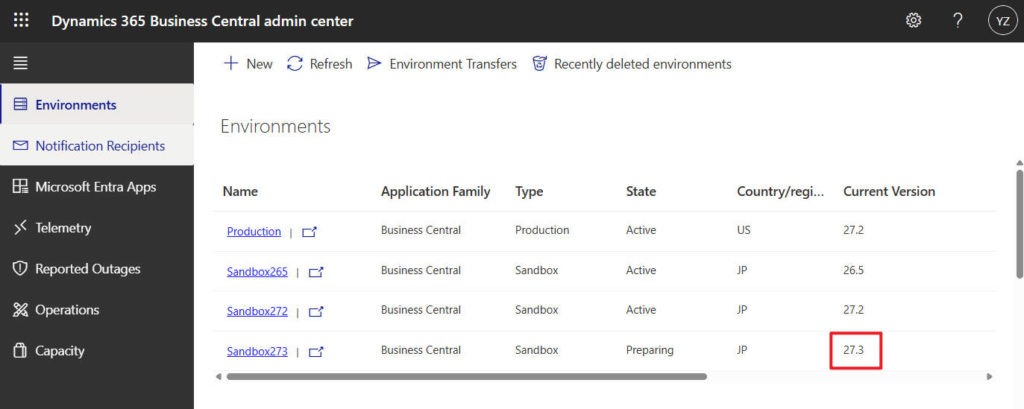This screenshot has width=1024, height=409.
Task: Click the help question mark icon
Action: [957, 20]
